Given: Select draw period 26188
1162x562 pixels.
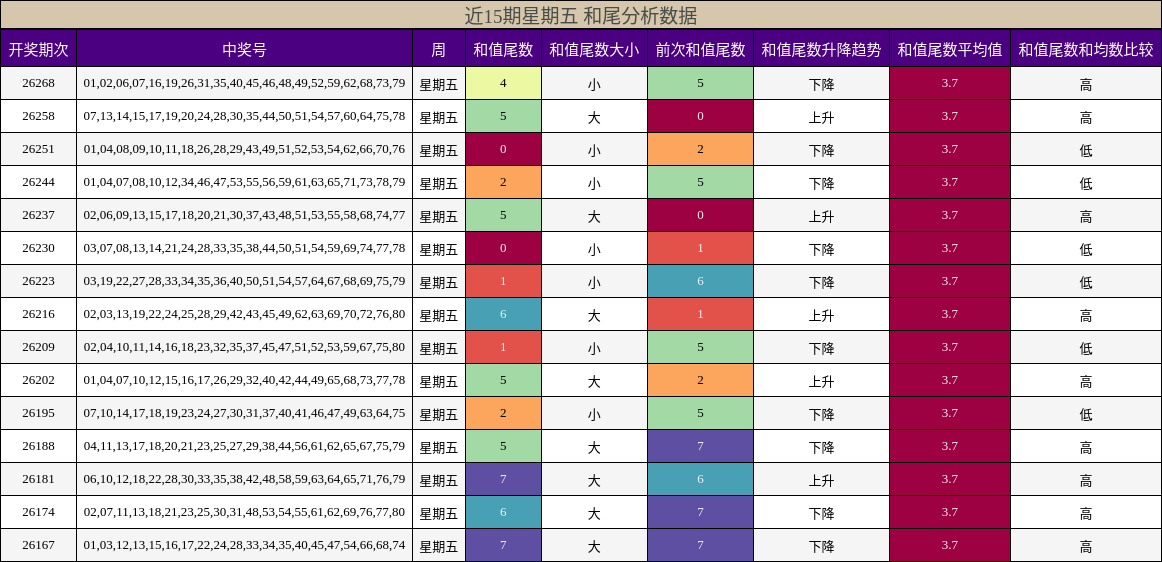Looking at the screenshot, I should click(x=38, y=446).
